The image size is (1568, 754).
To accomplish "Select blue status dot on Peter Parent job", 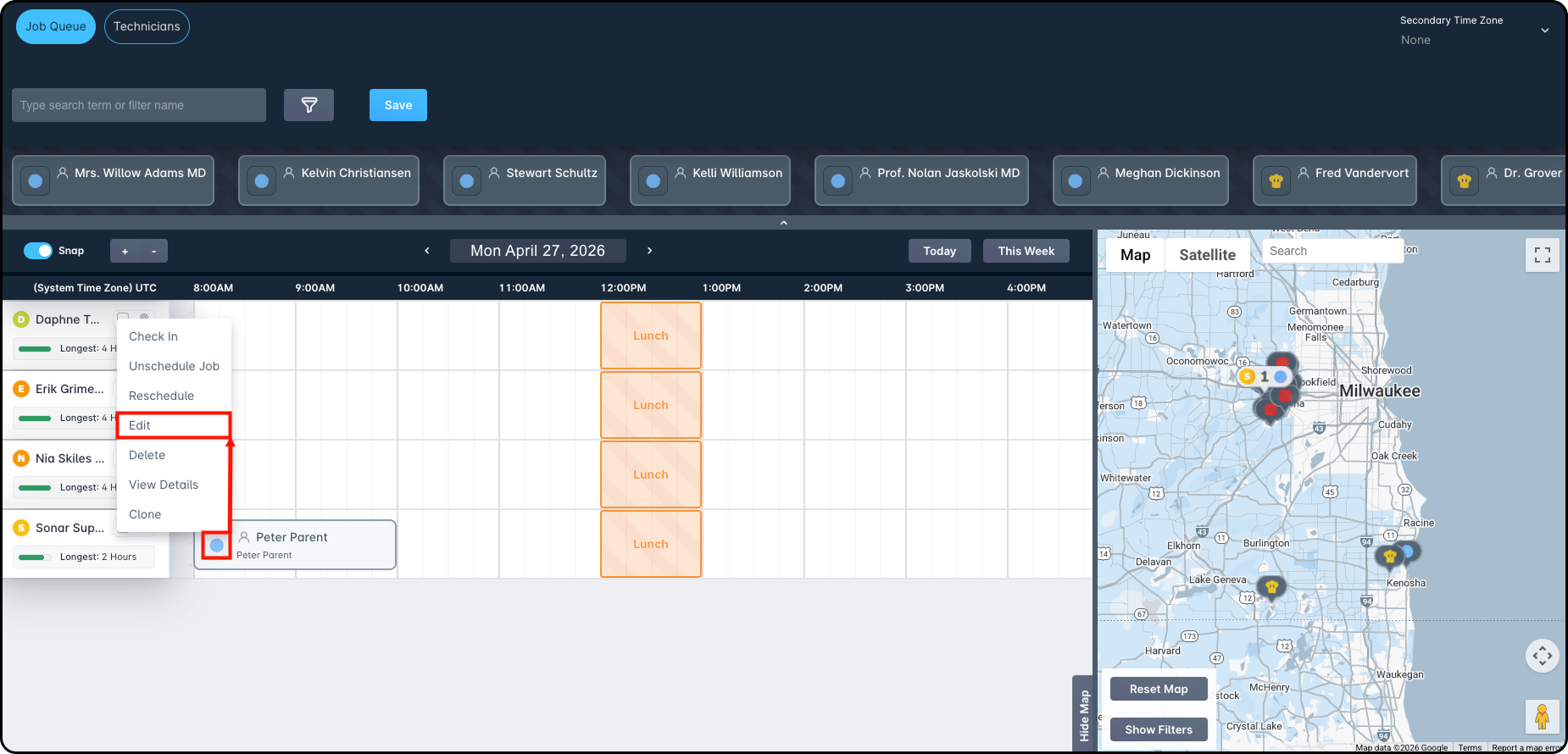I will point(217,545).
